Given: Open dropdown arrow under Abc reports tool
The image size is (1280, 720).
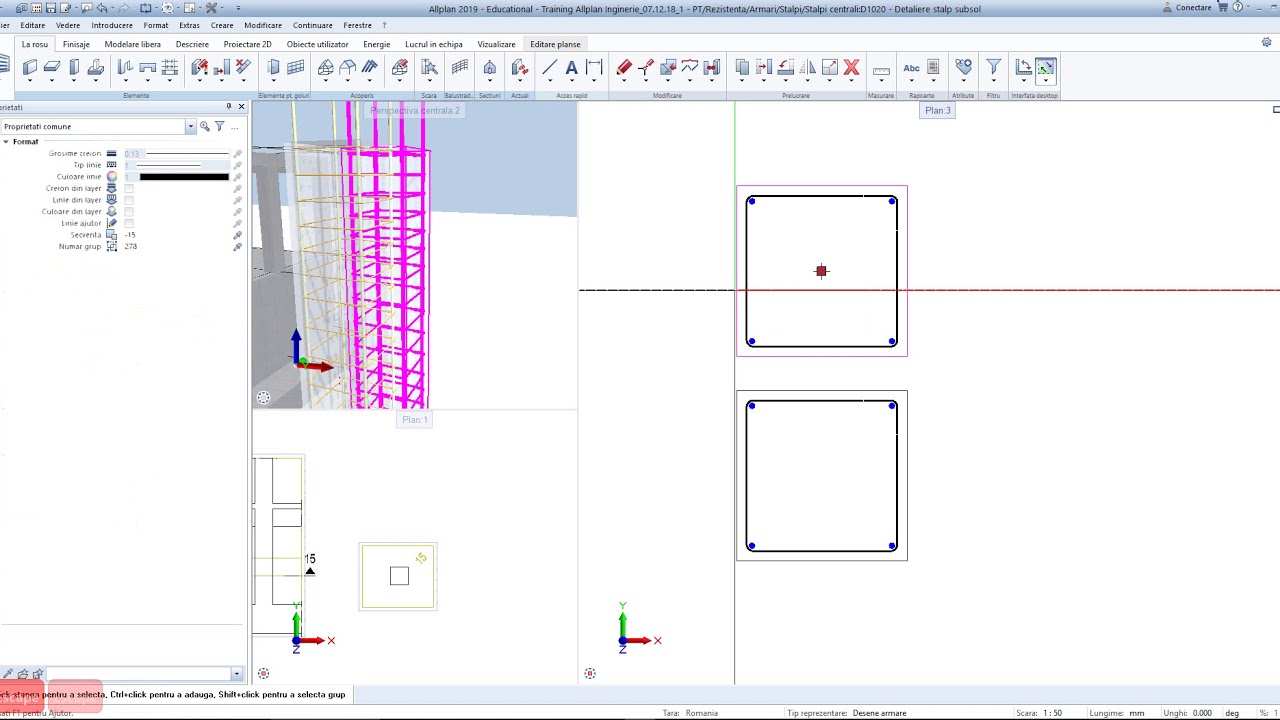Looking at the screenshot, I should coord(911,82).
